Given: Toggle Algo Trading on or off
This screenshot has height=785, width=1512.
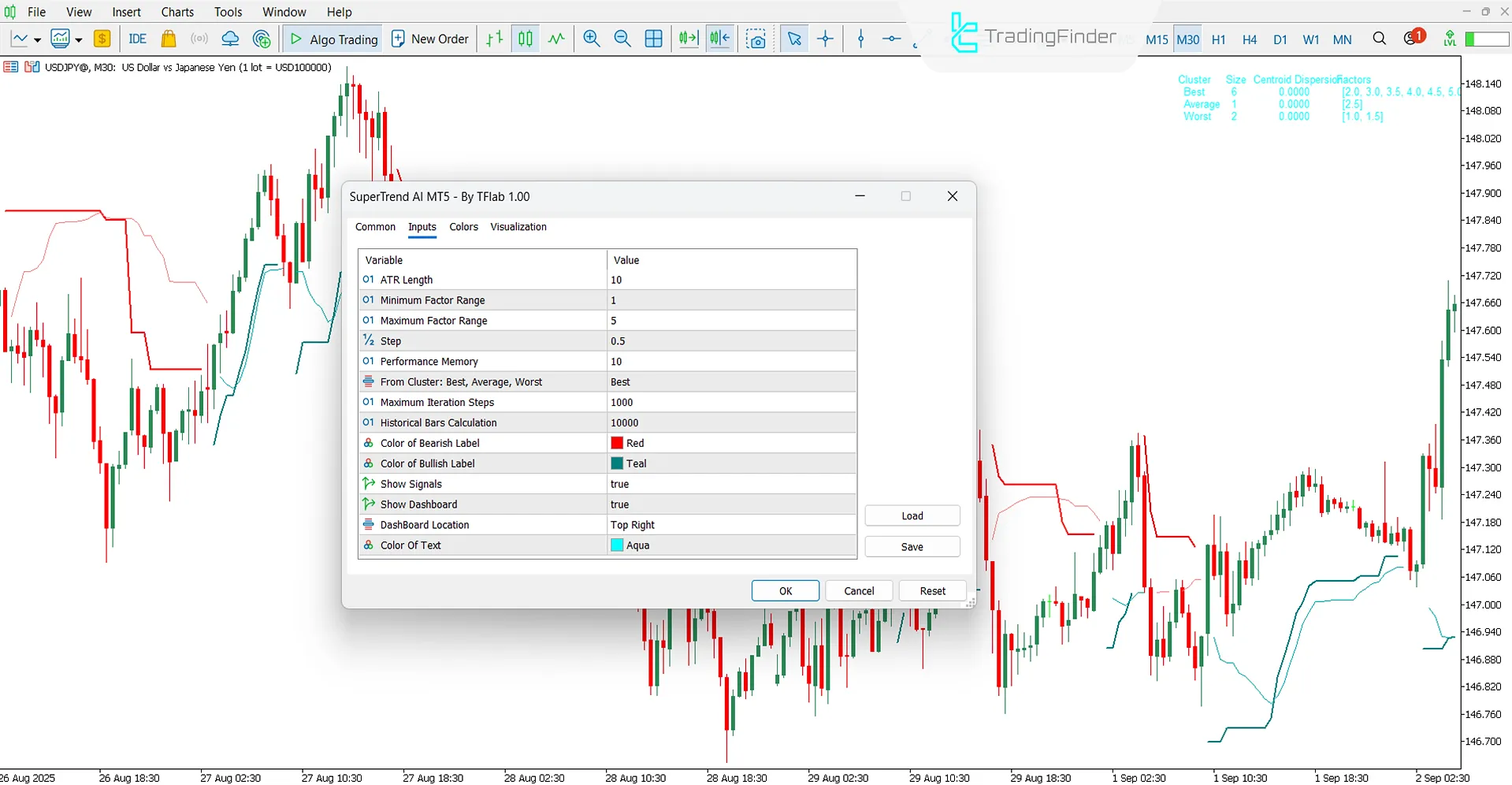Looking at the screenshot, I should click(332, 38).
